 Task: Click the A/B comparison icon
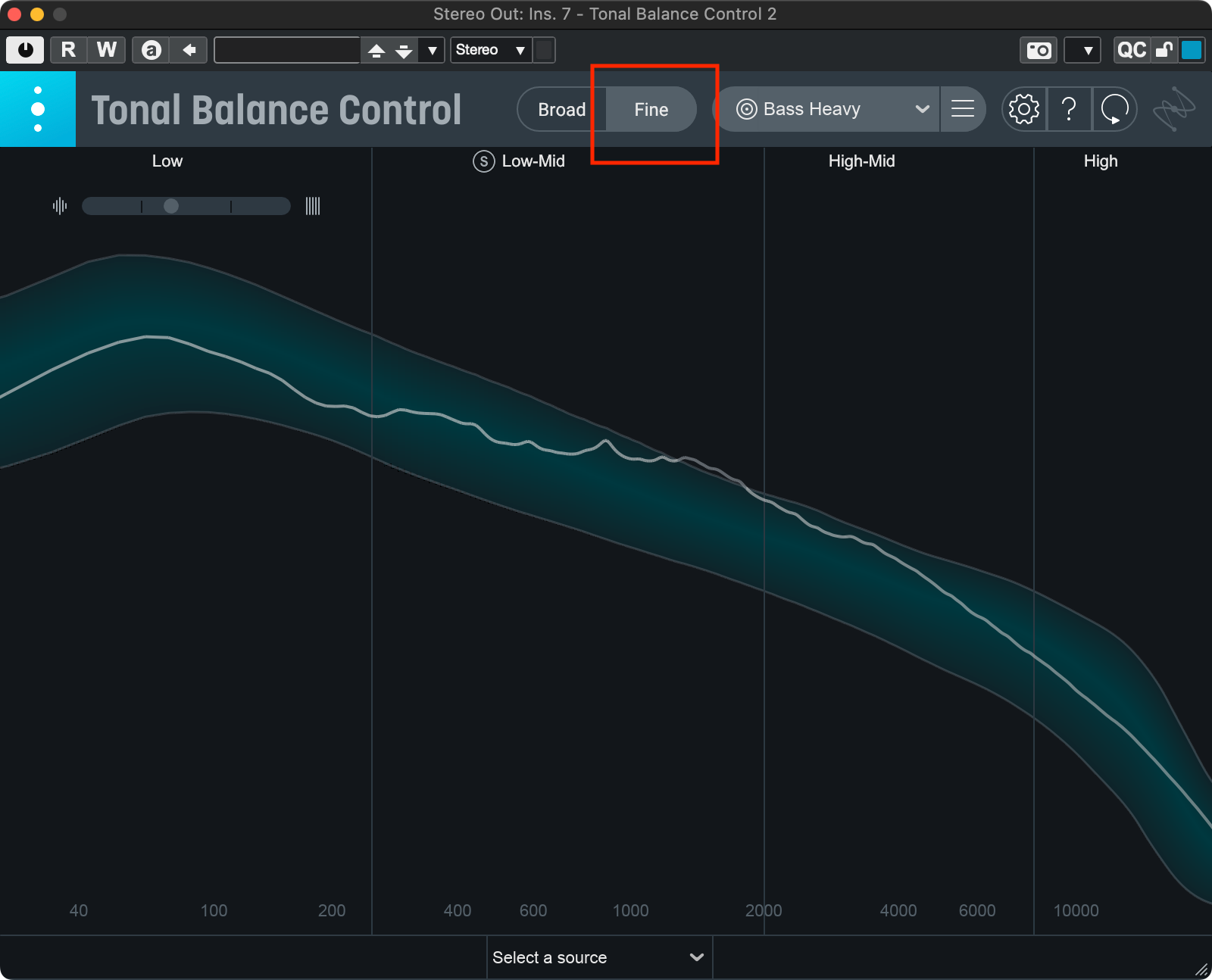coord(151,50)
